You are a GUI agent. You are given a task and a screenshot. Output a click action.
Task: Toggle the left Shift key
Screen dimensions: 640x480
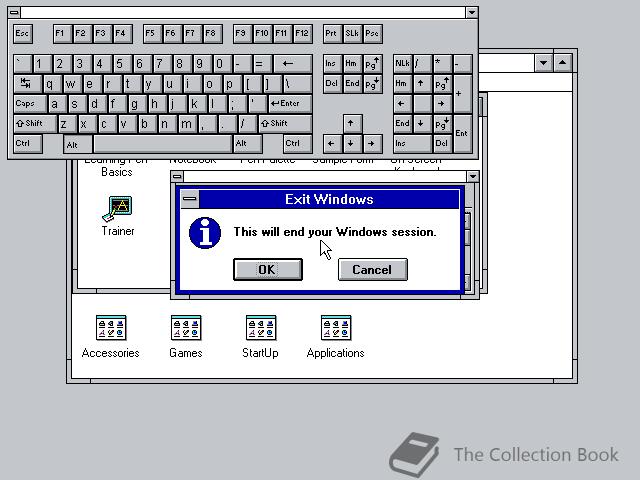[x=35, y=124]
